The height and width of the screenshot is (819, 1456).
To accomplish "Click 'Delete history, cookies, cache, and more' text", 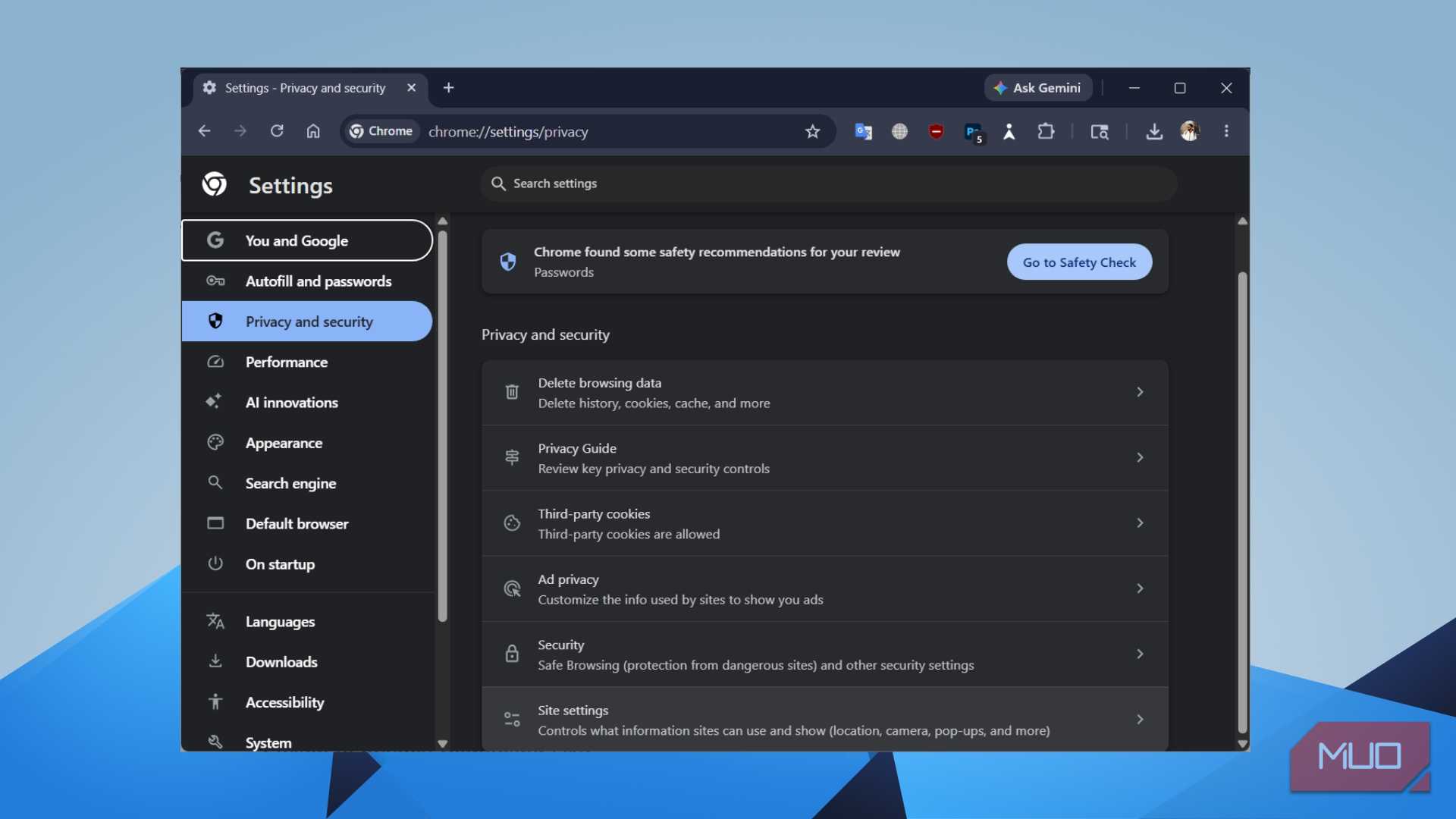I will coord(654,404).
